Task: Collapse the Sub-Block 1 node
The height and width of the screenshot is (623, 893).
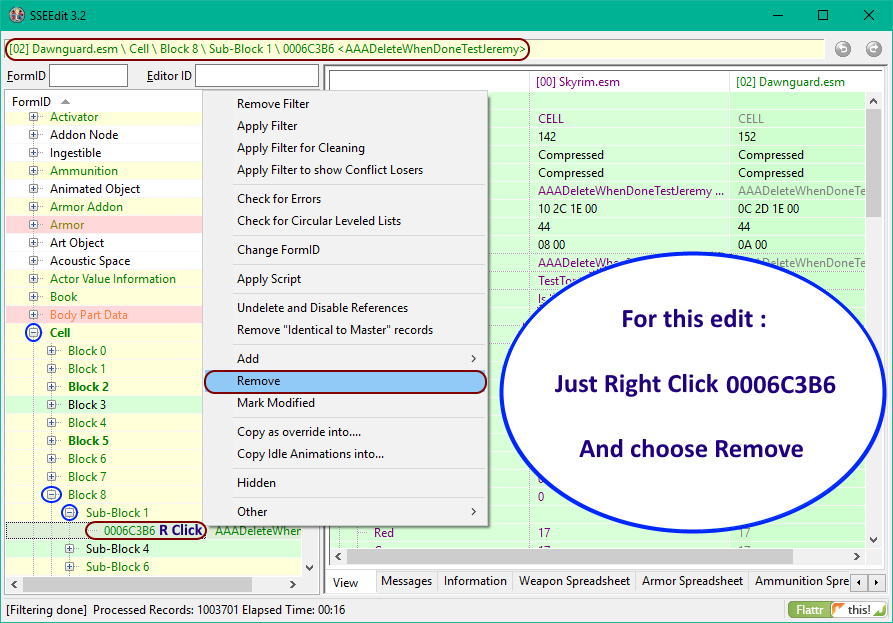Action: point(69,513)
